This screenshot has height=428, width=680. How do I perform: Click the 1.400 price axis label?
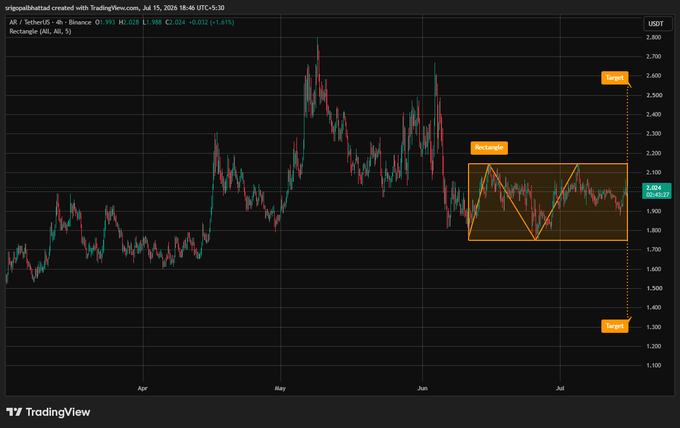(654, 307)
